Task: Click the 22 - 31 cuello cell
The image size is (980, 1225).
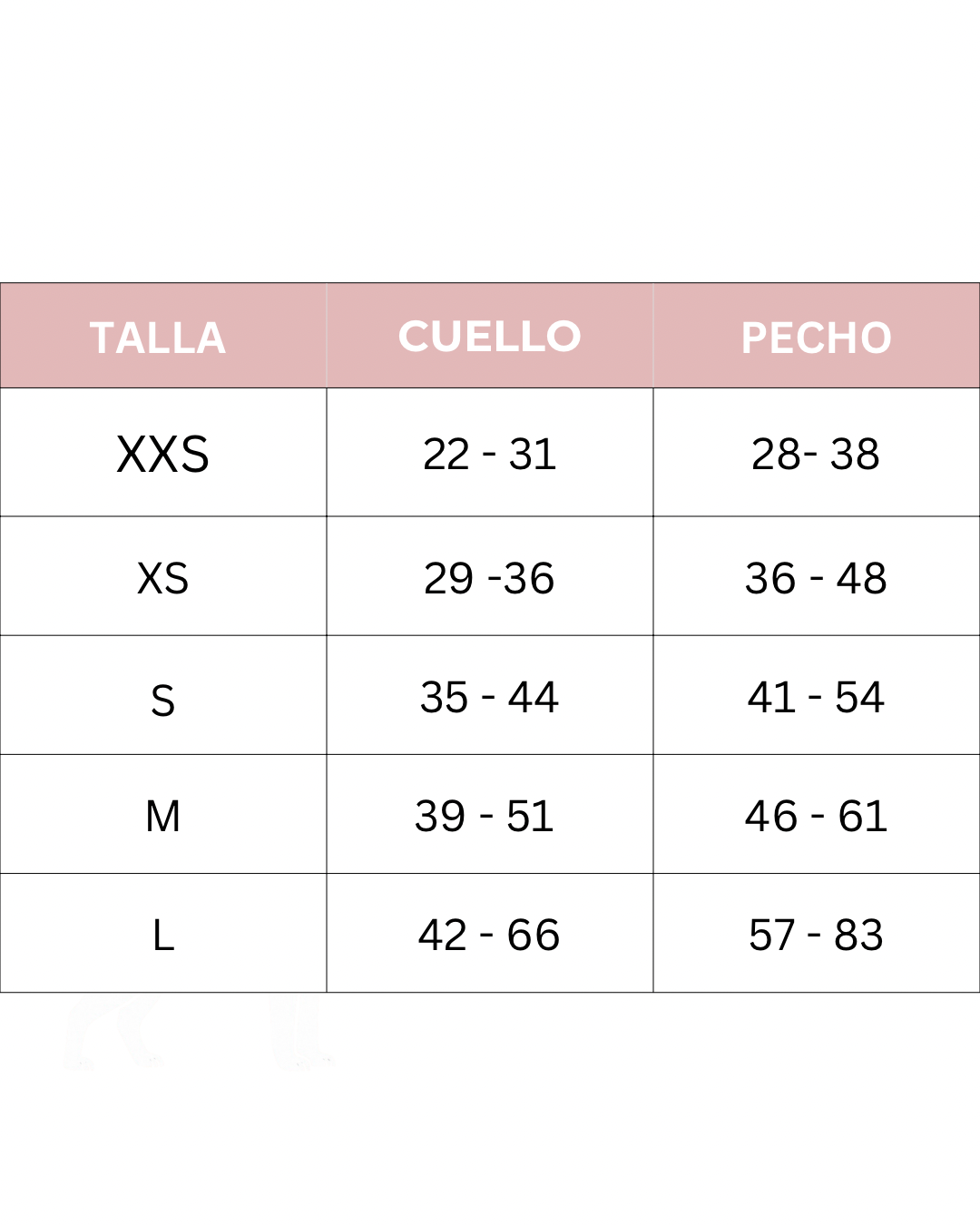Action: tap(489, 454)
